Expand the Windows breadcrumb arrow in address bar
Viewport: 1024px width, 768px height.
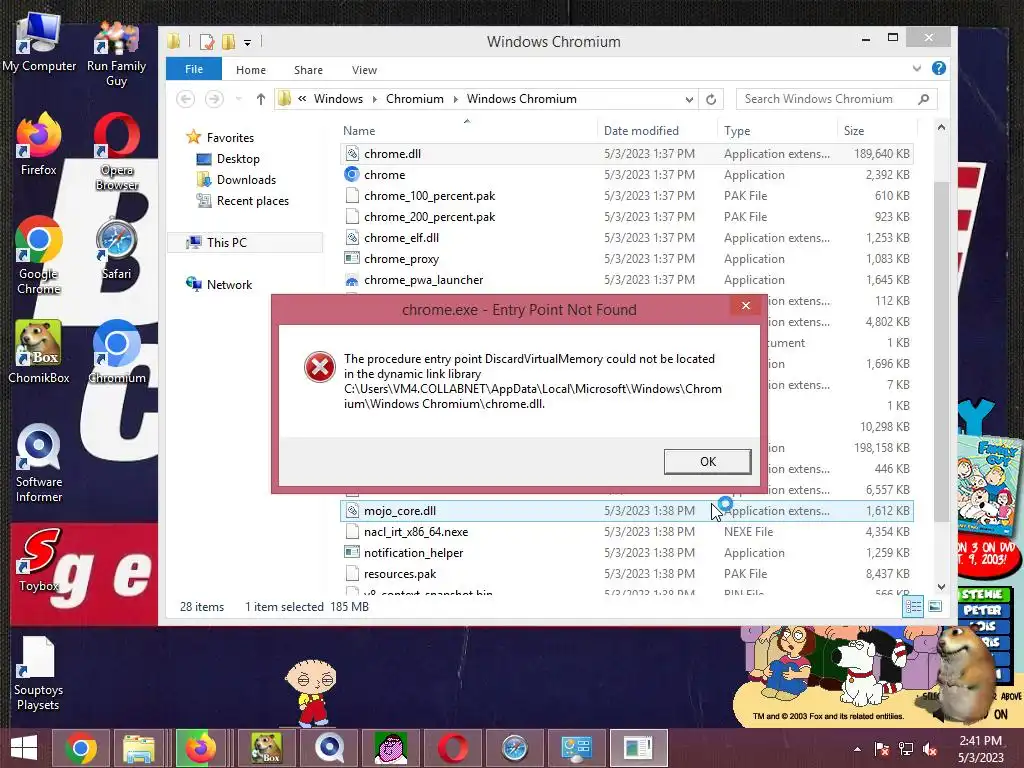click(x=374, y=99)
